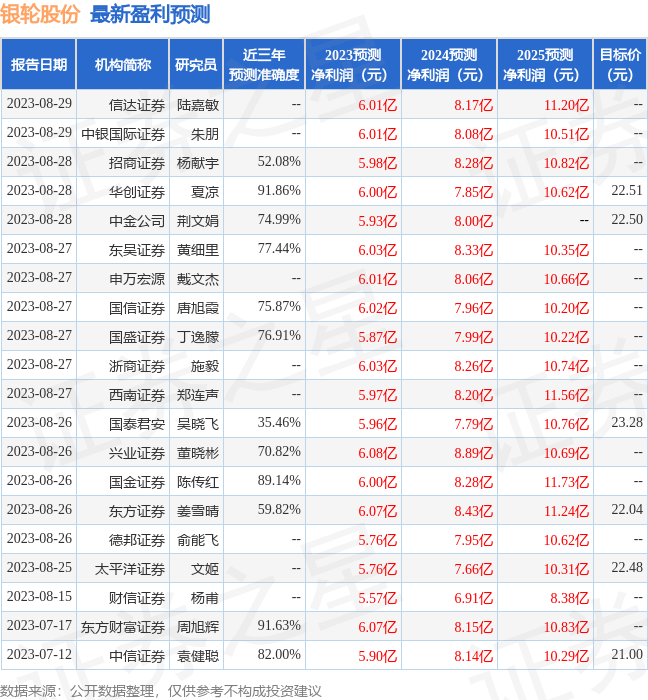
Task: Click target price 22.04
Action: click(x=627, y=510)
